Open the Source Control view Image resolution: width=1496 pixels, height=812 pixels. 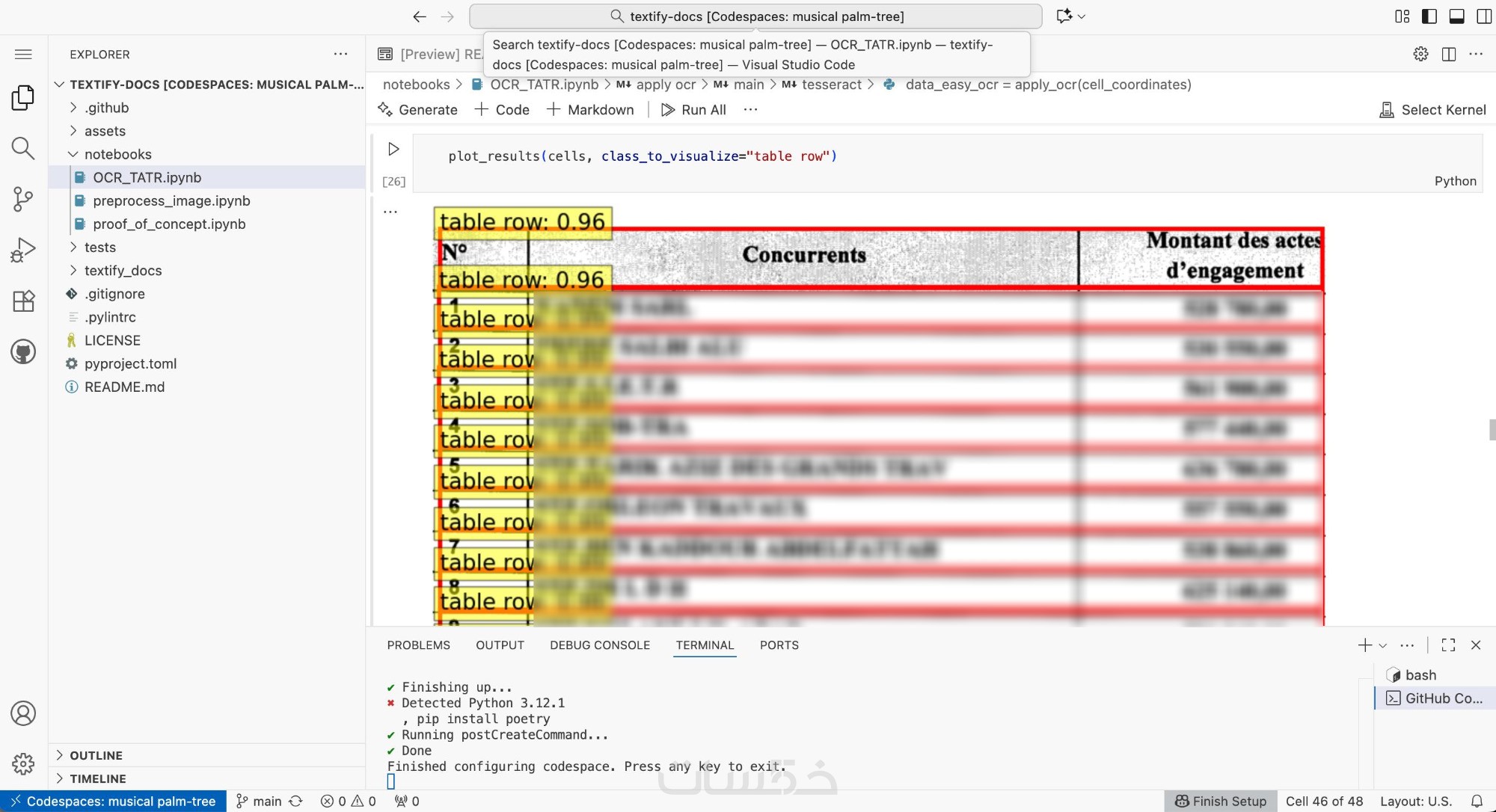pyautogui.click(x=23, y=199)
